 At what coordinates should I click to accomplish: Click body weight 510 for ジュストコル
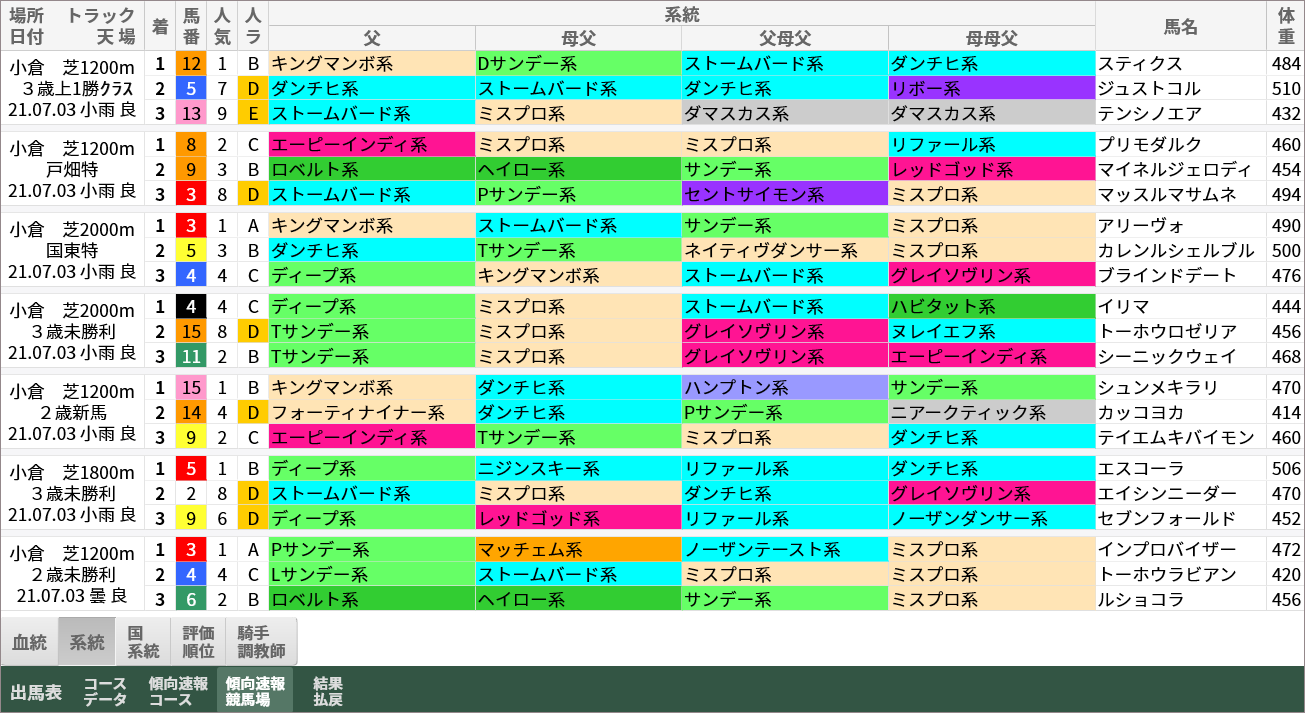coord(1286,88)
